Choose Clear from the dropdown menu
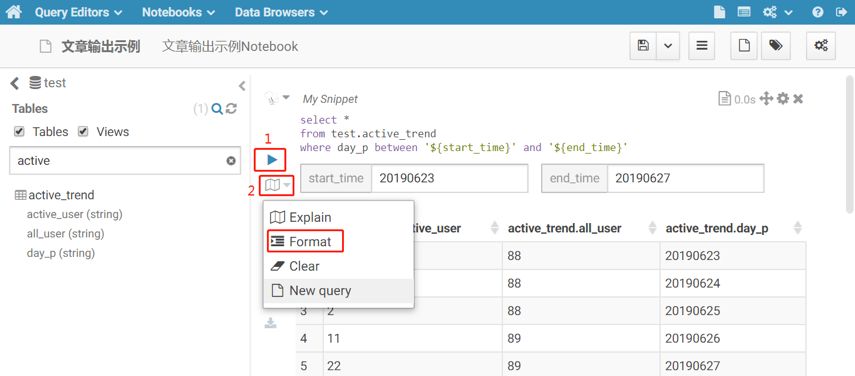This screenshot has height=376, width=855. coord(338,266)
